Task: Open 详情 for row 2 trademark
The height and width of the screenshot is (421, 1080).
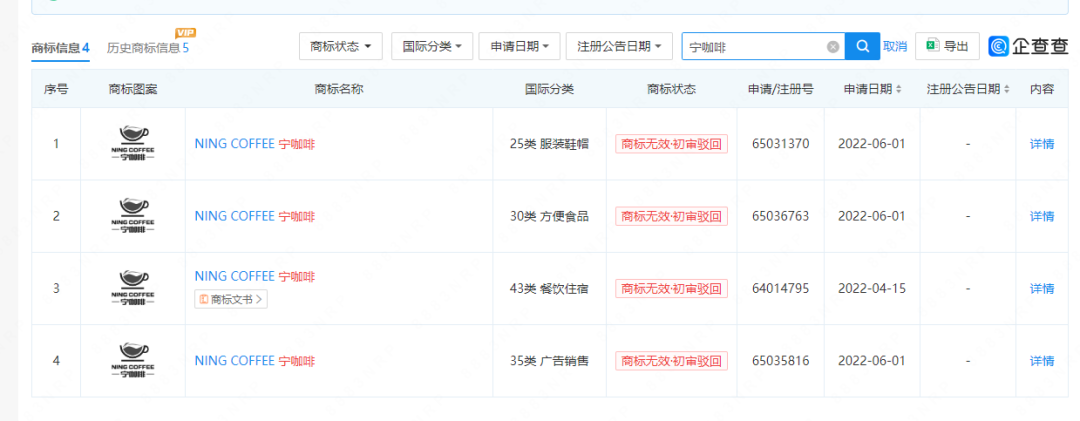Action: coord(1042,216)
